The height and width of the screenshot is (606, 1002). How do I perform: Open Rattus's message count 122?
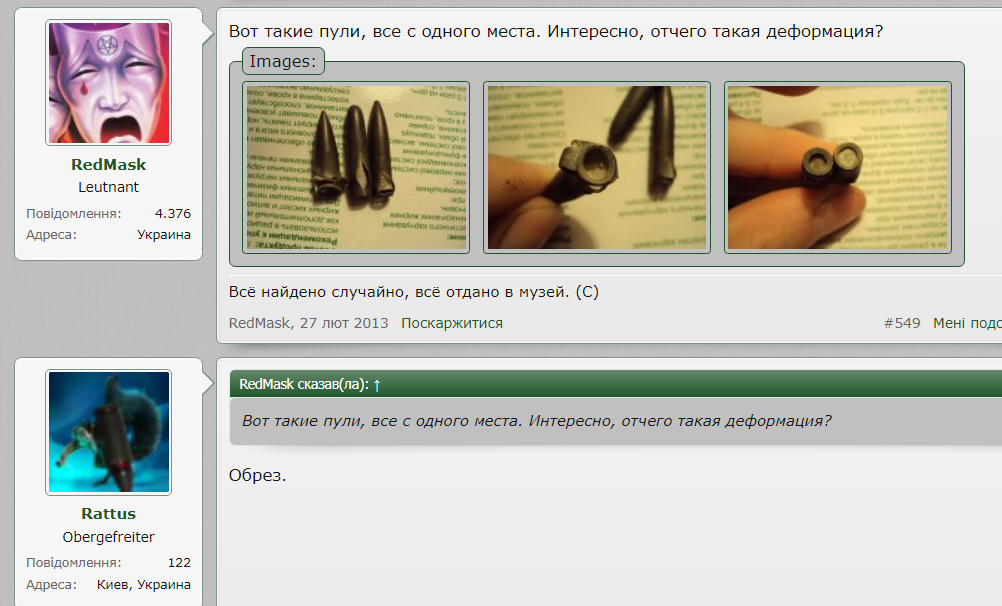point(179,562)
